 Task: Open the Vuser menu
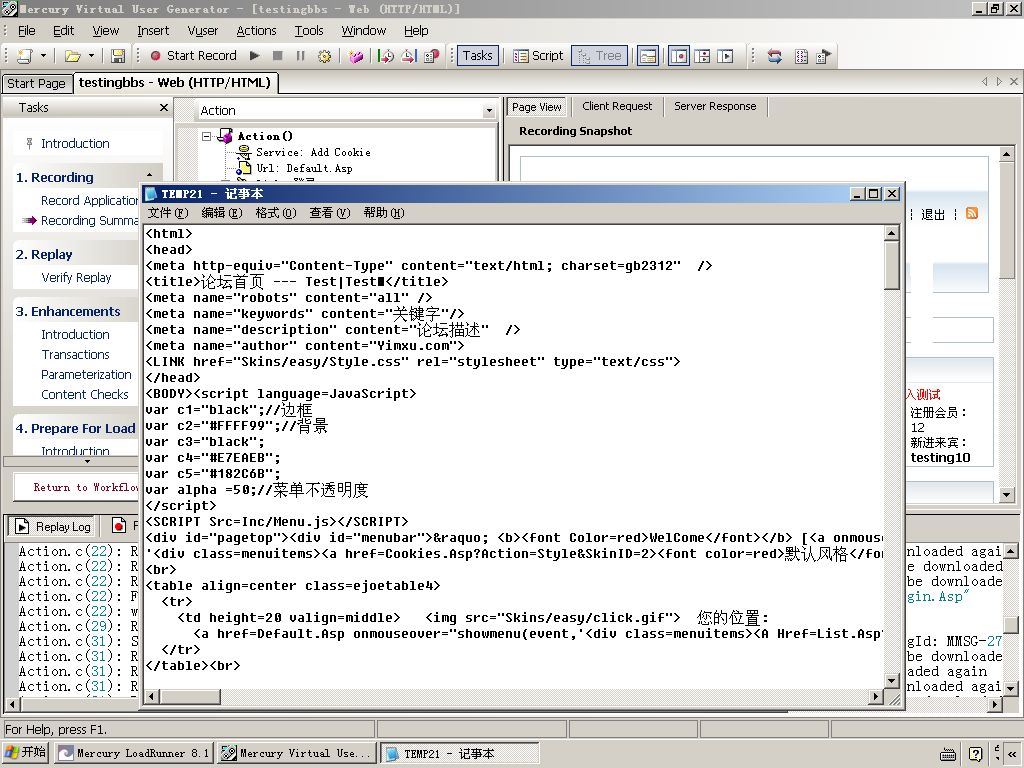(x=202, y=31)
